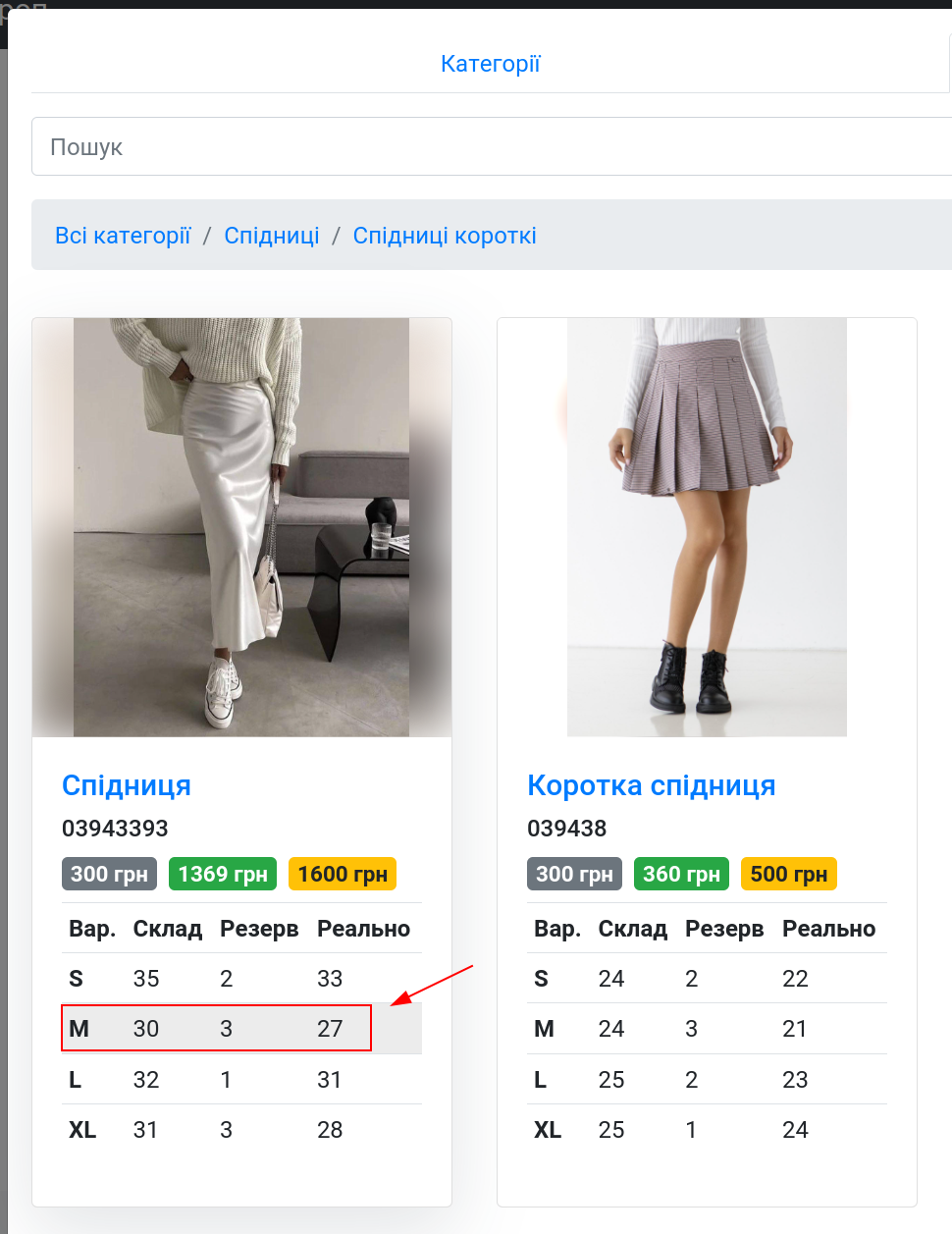Click the yellow 1600 грн price badge

click(x=343, y=874)
